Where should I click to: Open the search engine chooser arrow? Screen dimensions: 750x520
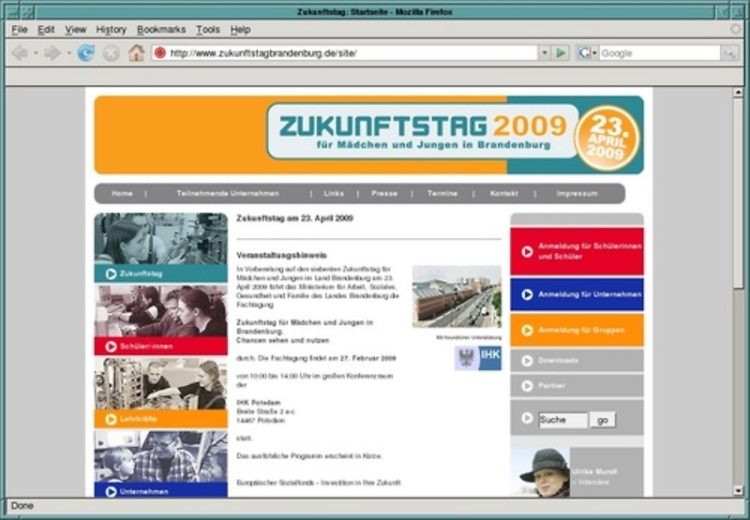pos(595,53)
